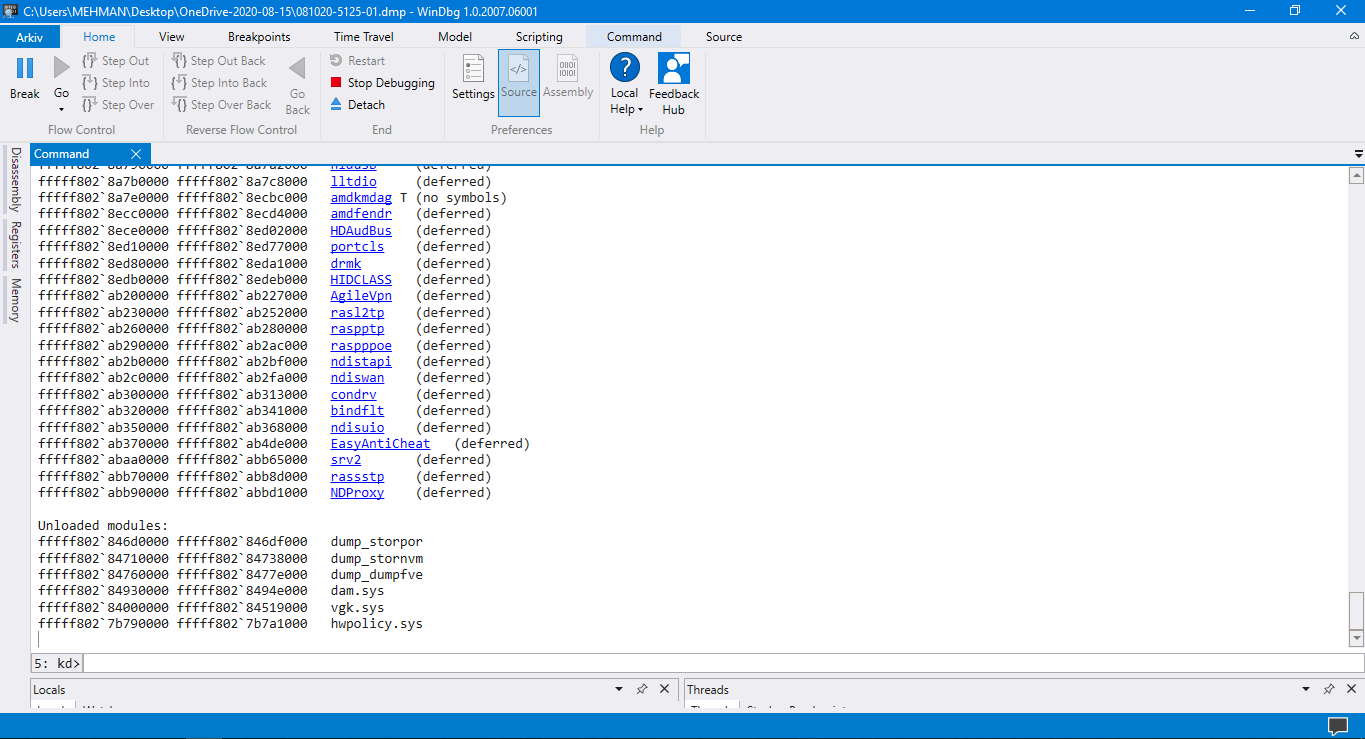
Task: Open the Local Help icon
Action: [625, 68]
